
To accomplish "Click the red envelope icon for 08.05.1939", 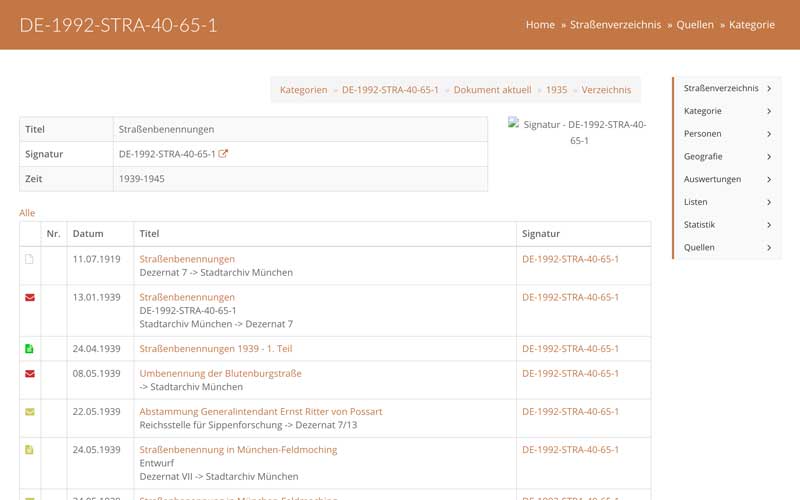I will click(29, 373).
